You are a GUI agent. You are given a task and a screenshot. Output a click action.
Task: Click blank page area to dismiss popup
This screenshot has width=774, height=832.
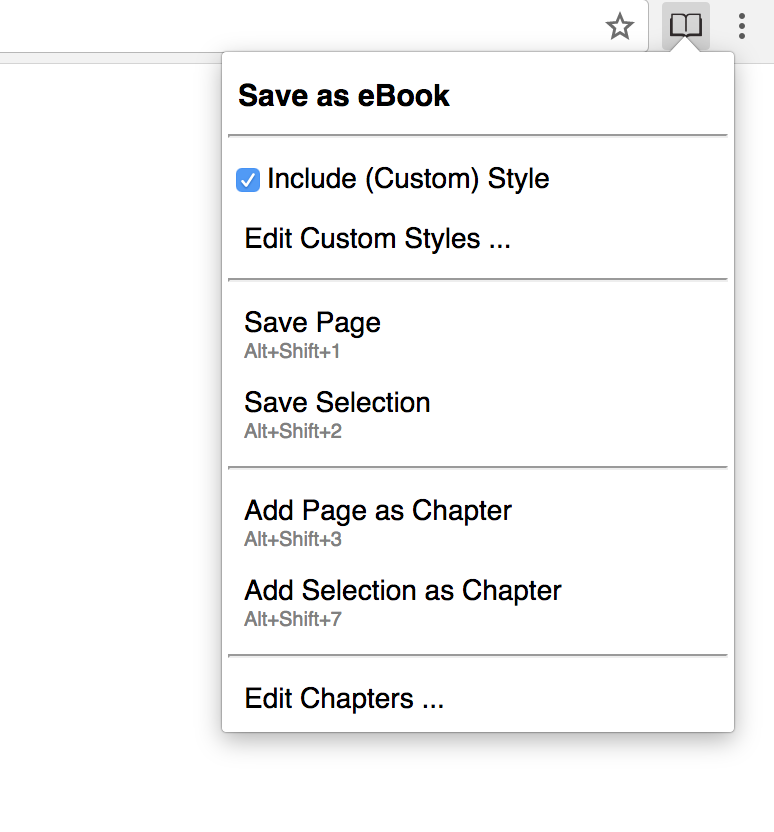[110, 450]
